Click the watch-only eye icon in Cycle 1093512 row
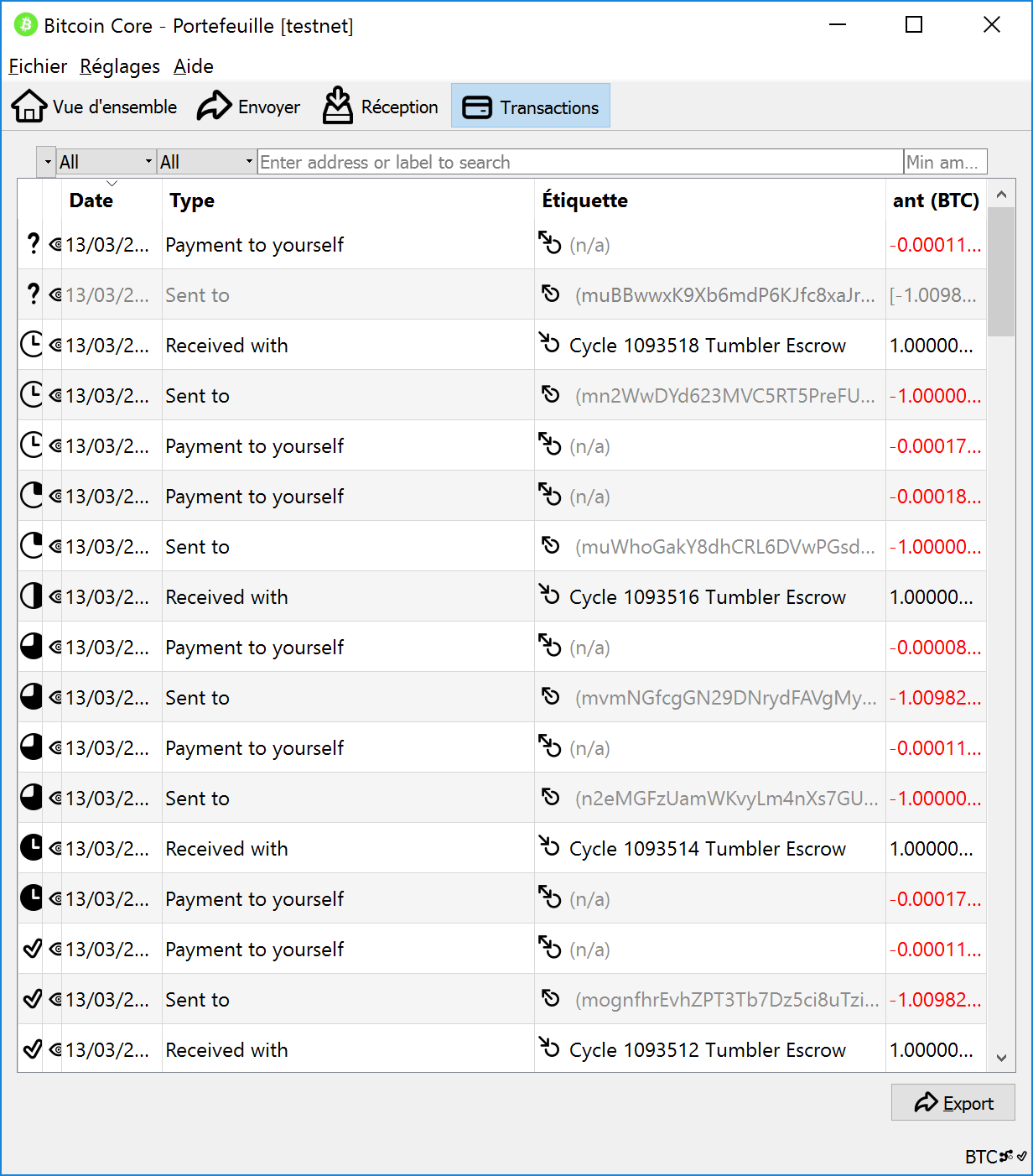 click(55, 1050)
